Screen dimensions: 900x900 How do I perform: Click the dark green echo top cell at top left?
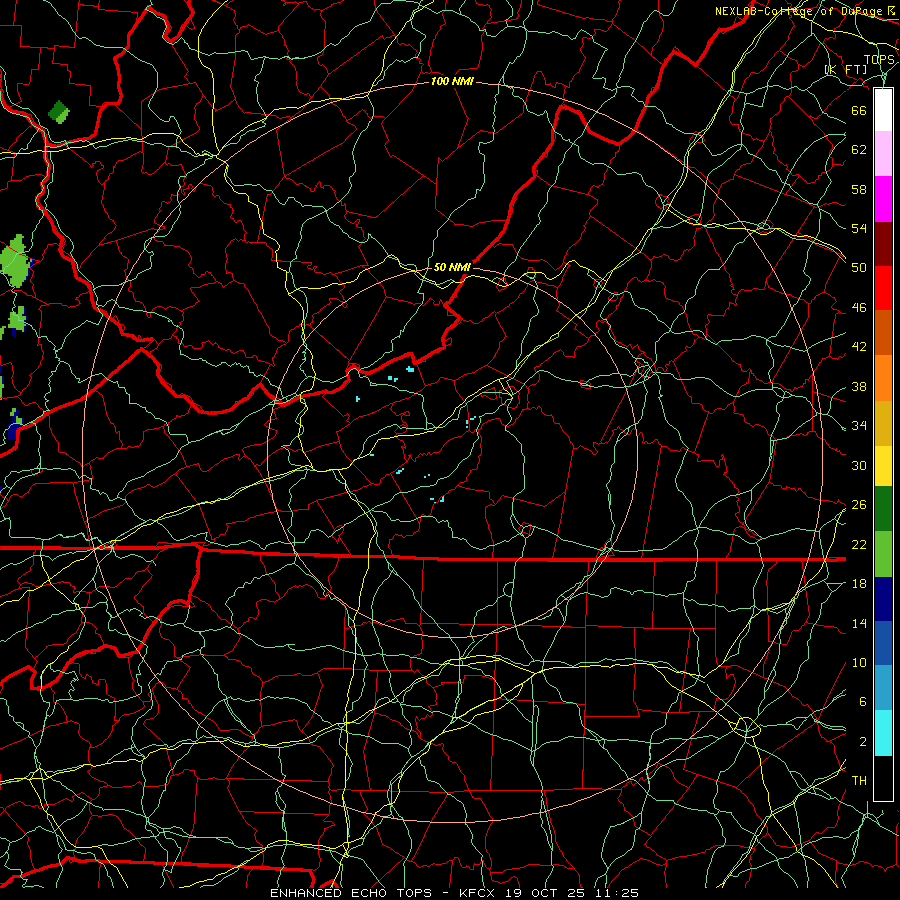(x=59, y=112)
